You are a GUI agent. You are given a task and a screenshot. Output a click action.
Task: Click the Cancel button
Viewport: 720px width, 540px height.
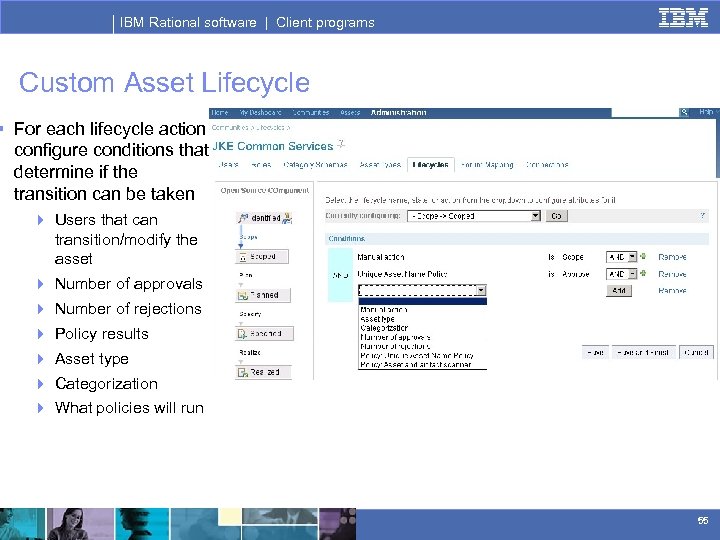(x=696, y=353)
